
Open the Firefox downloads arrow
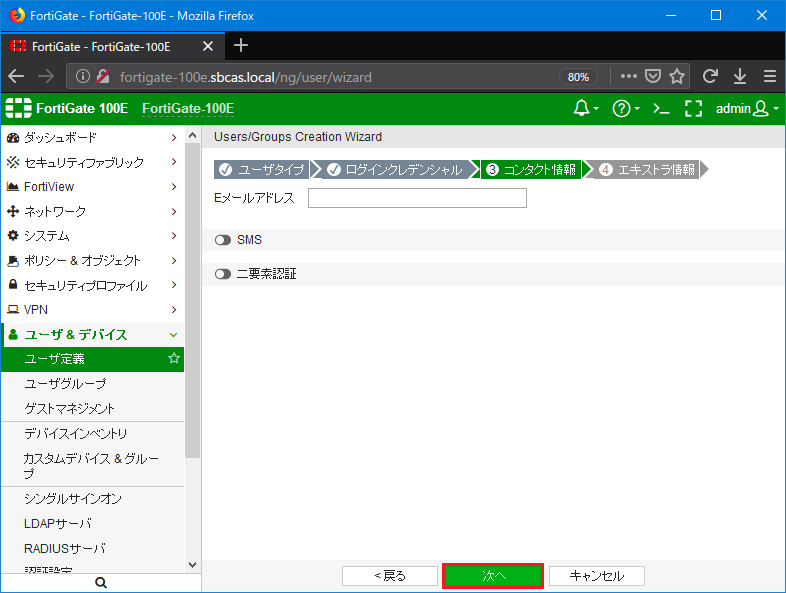(740, 76)
